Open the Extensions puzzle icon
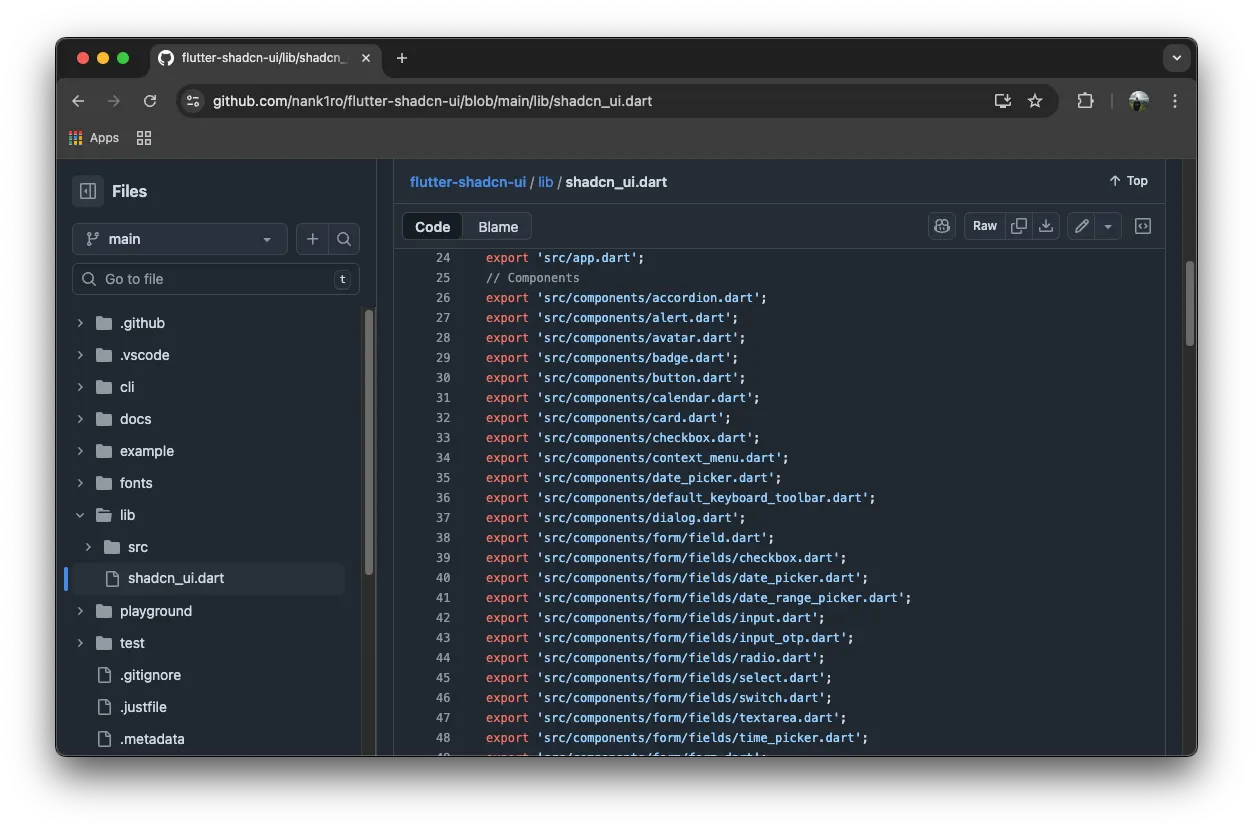Viewport: 1253px width, 830px height. [x=1085, y=101]
